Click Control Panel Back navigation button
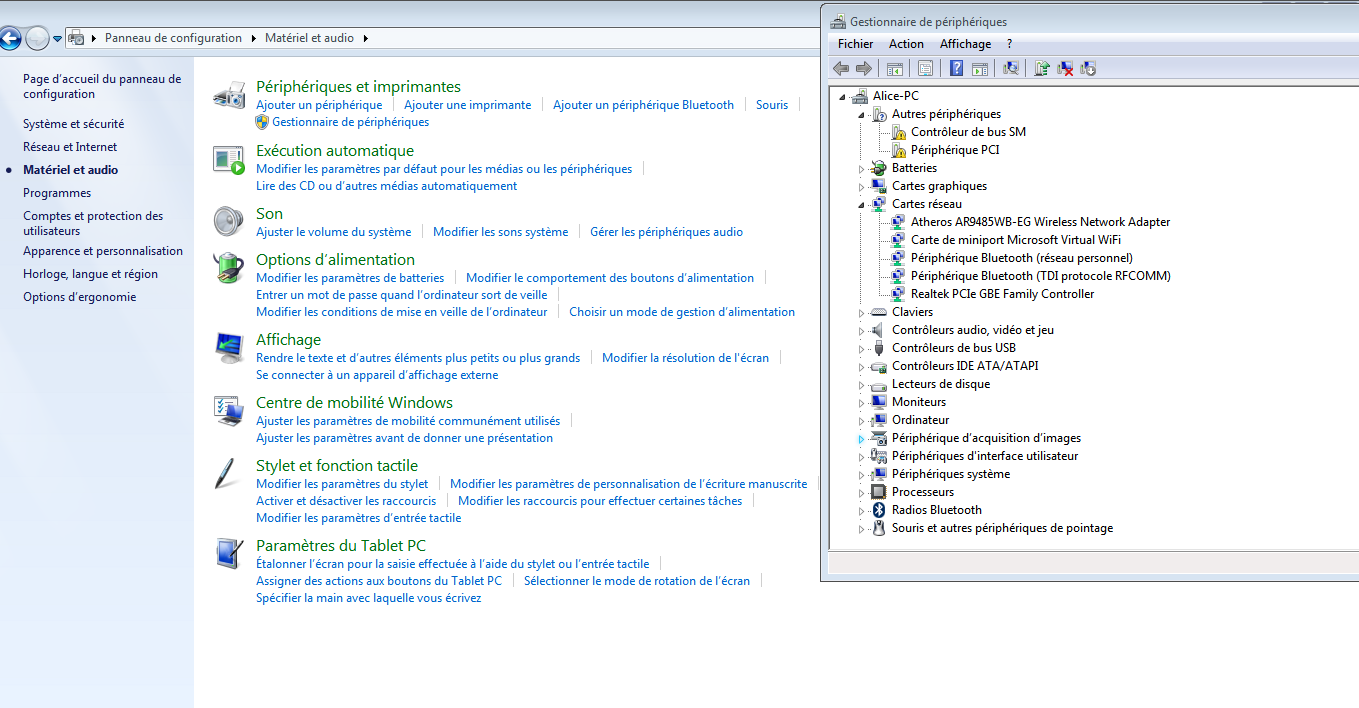1359x708 pixels. coord(9,39)
